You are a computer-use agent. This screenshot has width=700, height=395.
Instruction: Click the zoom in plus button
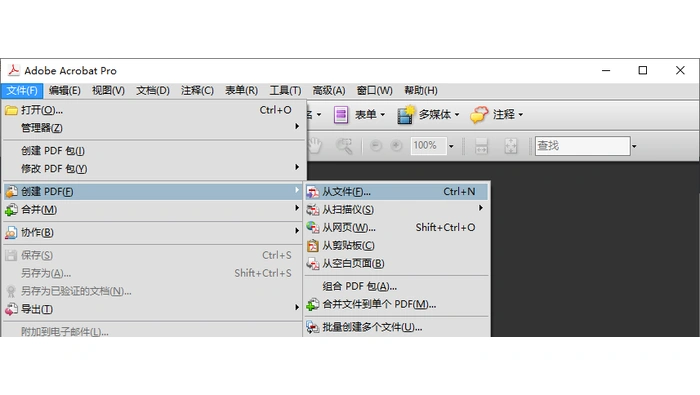(x=396, y=146)
